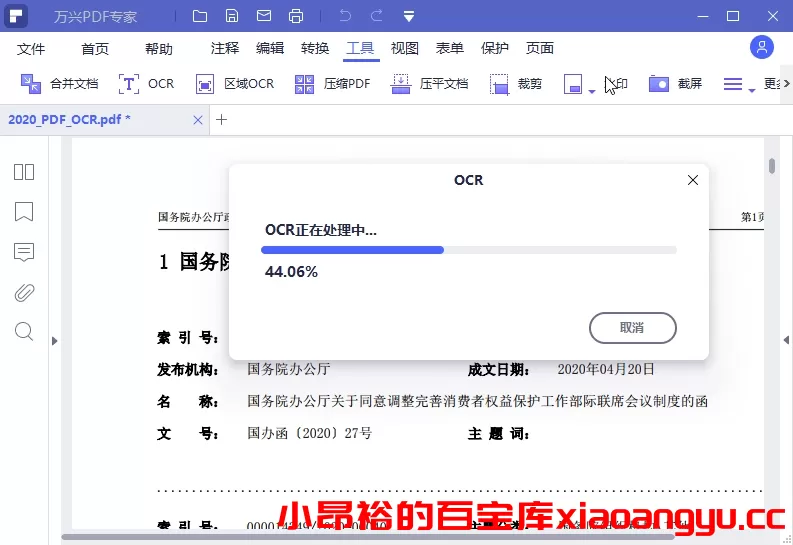
Task: Open the attachments paperclip panel
Action: (24, 292)
